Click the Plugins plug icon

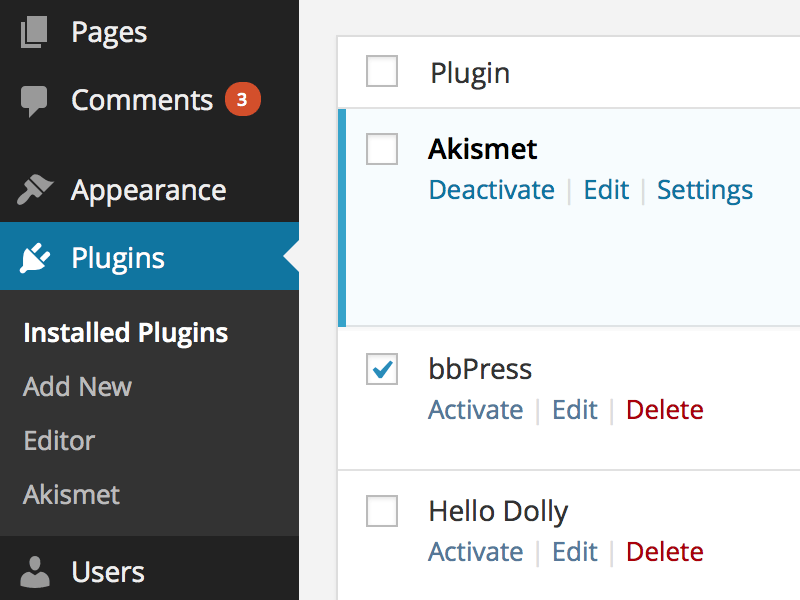click(x=35, y=258)
